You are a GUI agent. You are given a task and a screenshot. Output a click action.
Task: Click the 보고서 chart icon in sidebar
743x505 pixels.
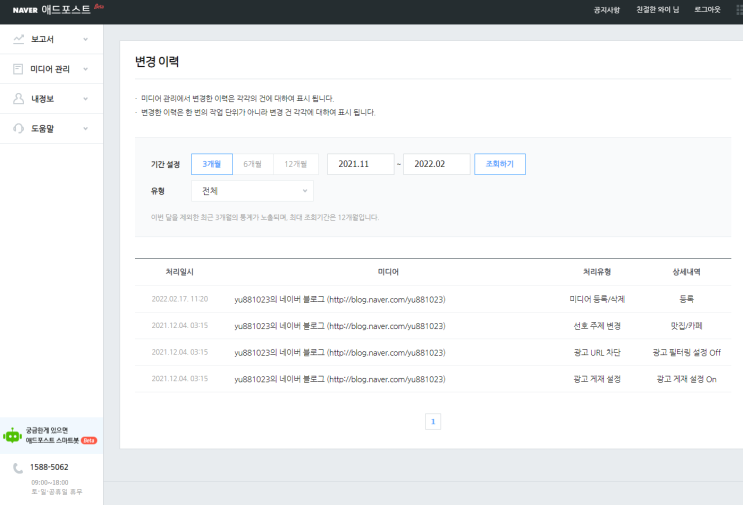18,39
